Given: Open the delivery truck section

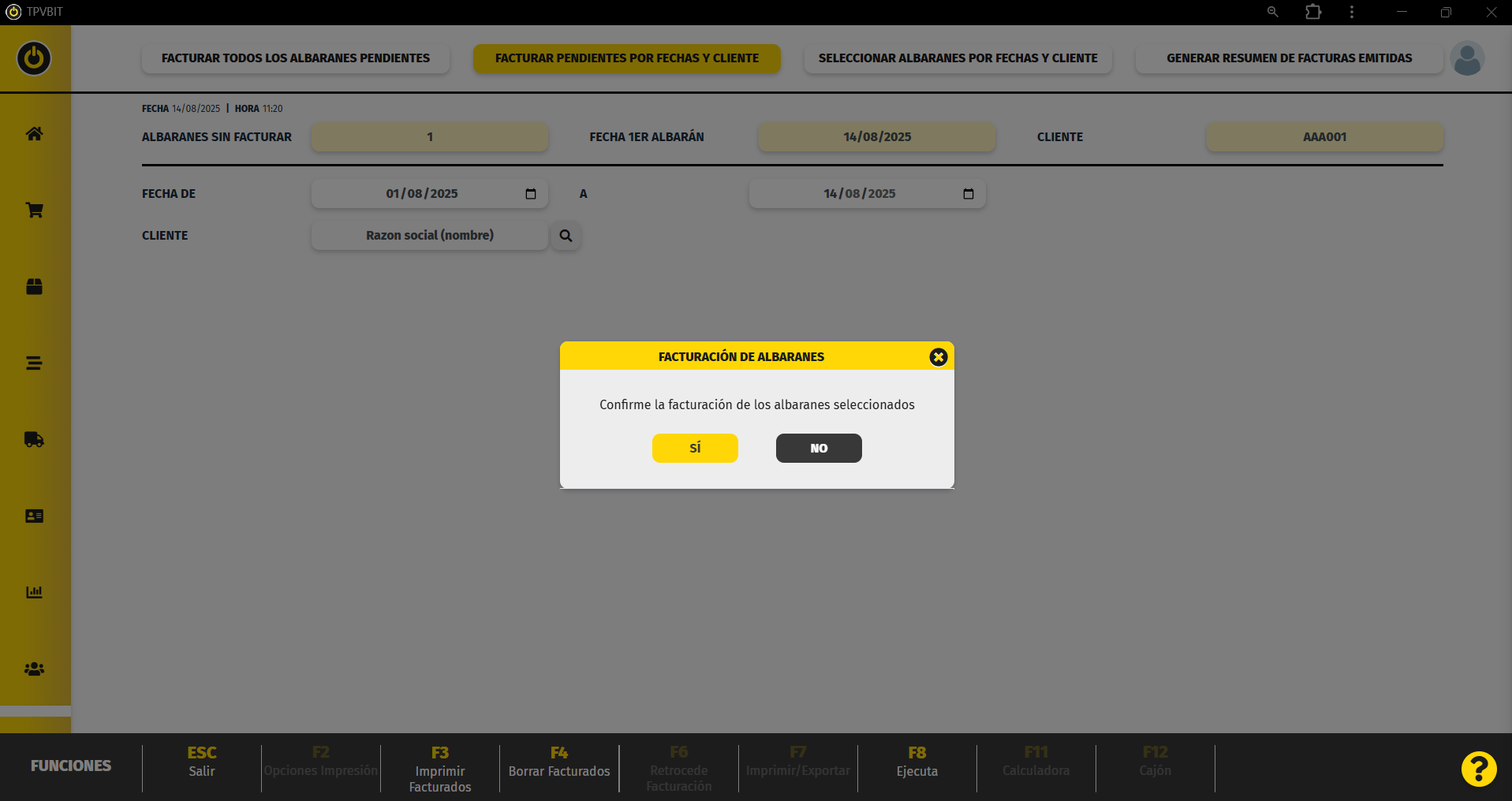Looking at the screenshot, I should (x=34, y=440).
